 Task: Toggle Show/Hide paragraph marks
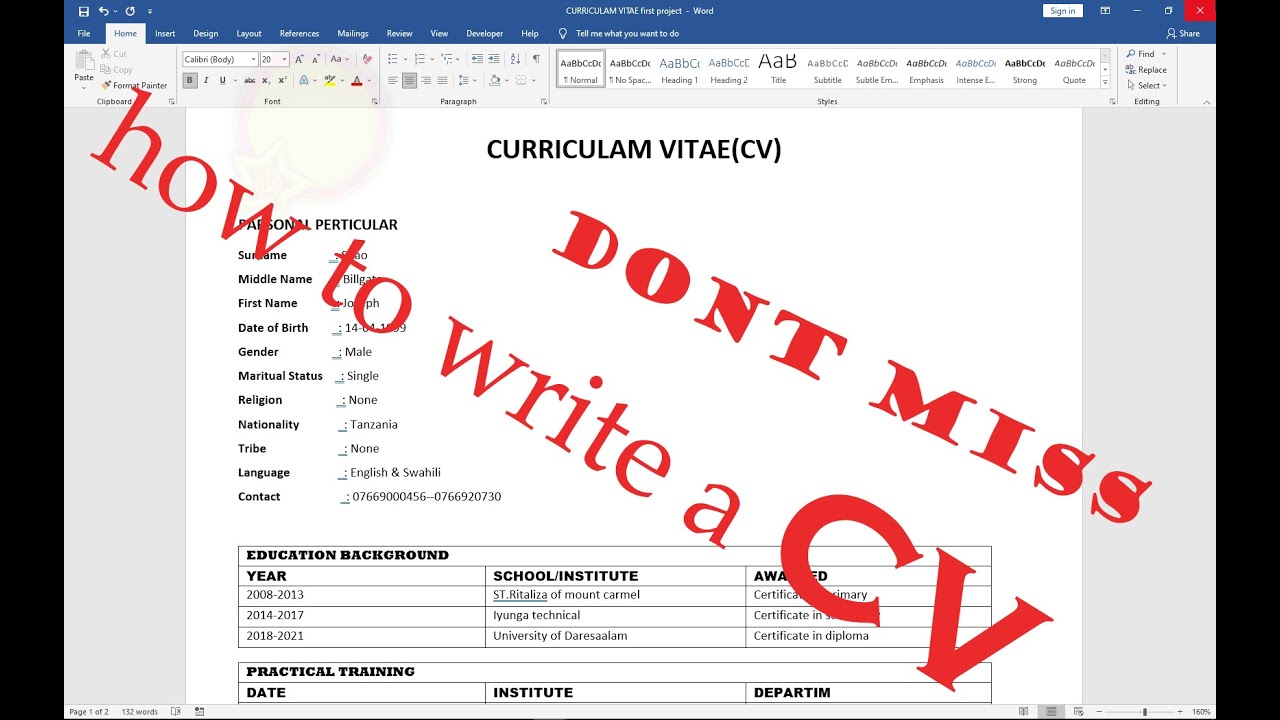click(x=536, y=59)
